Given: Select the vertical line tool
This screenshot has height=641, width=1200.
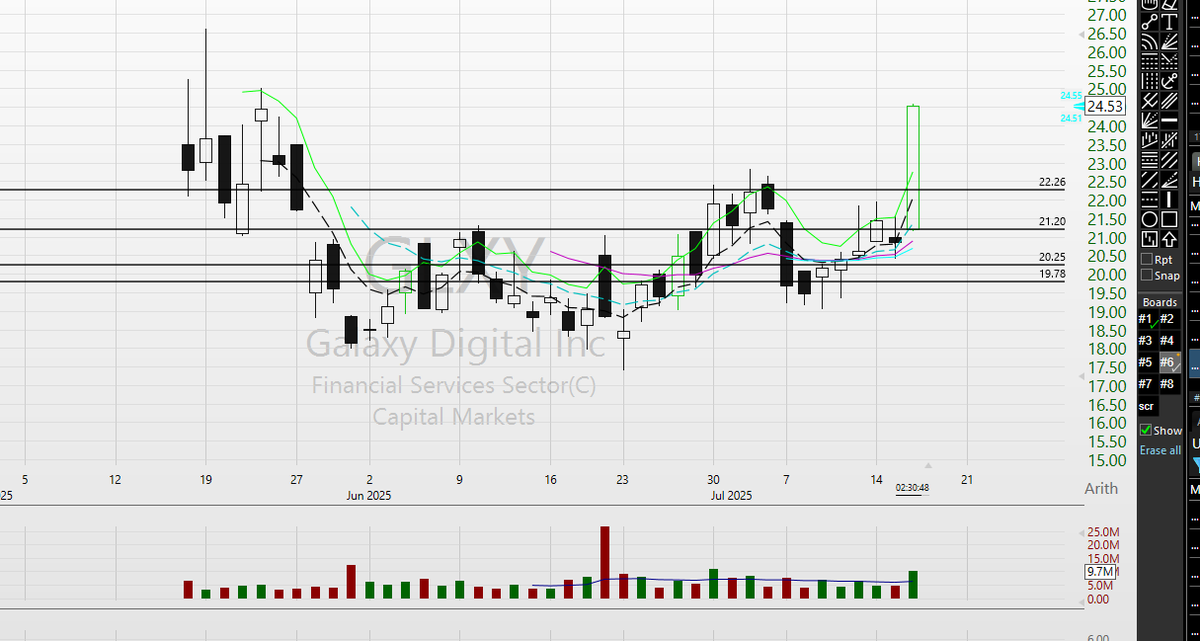Looking at the screenshot, I should pyautogui.click(x=1169, y=199).
